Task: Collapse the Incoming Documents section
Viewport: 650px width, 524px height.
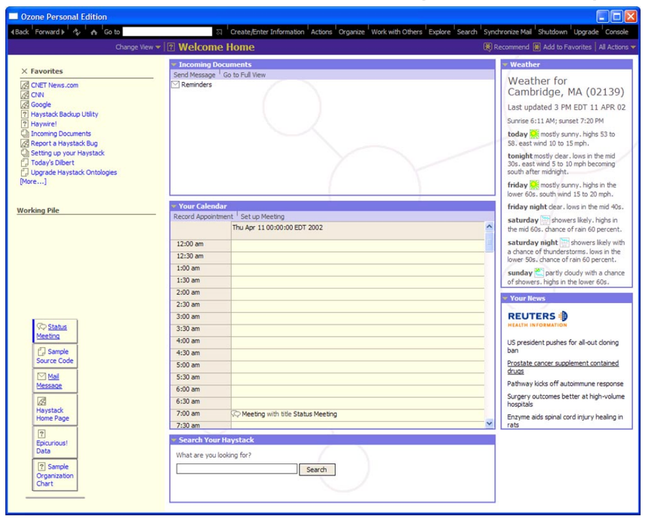Action: click(174, 65)
